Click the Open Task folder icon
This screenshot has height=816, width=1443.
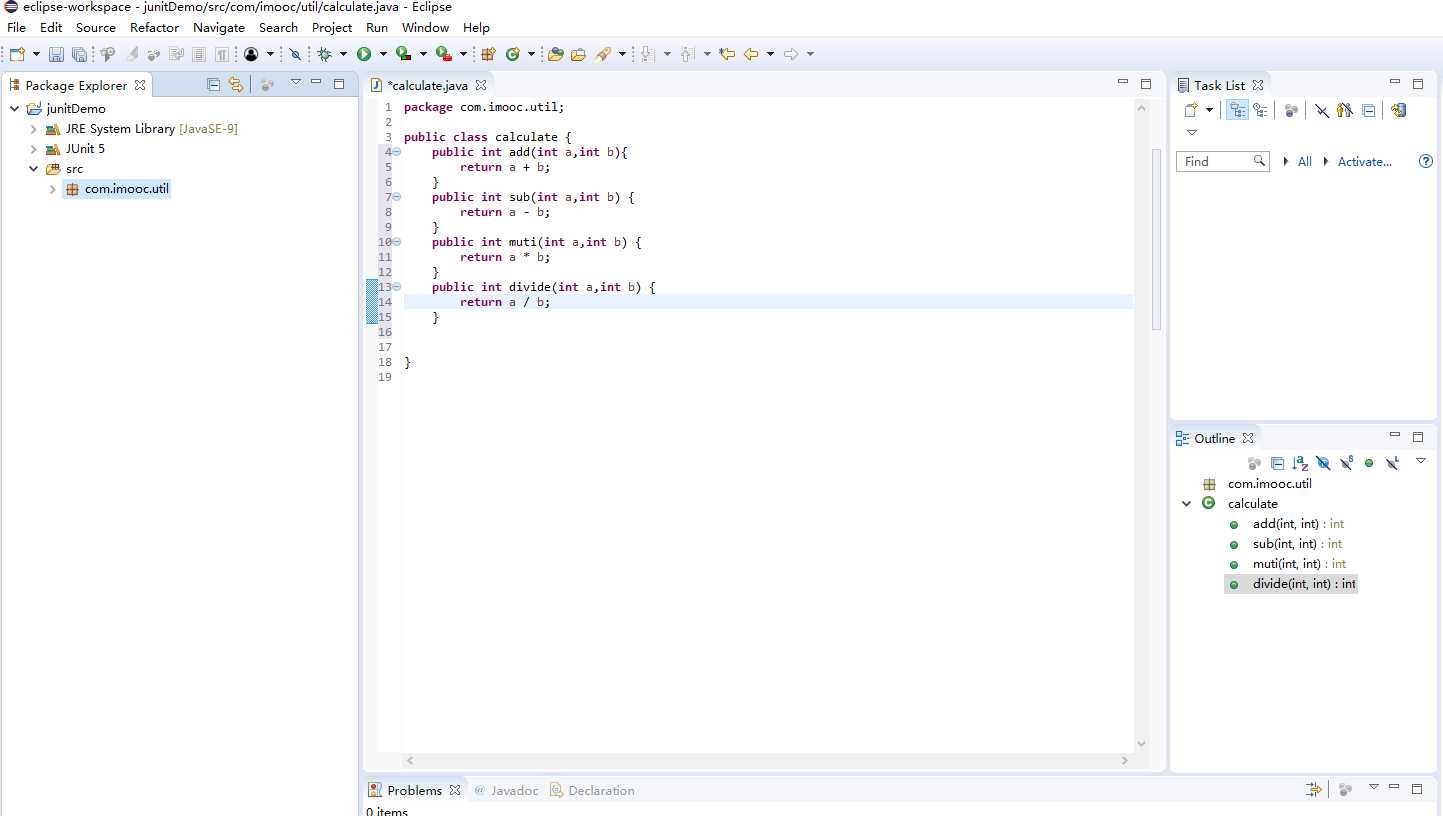(x=578, y=54)
